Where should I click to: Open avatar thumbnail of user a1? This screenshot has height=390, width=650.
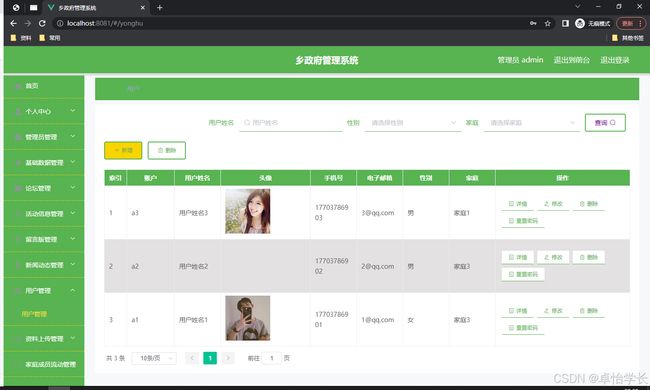(x=247, y=318)
